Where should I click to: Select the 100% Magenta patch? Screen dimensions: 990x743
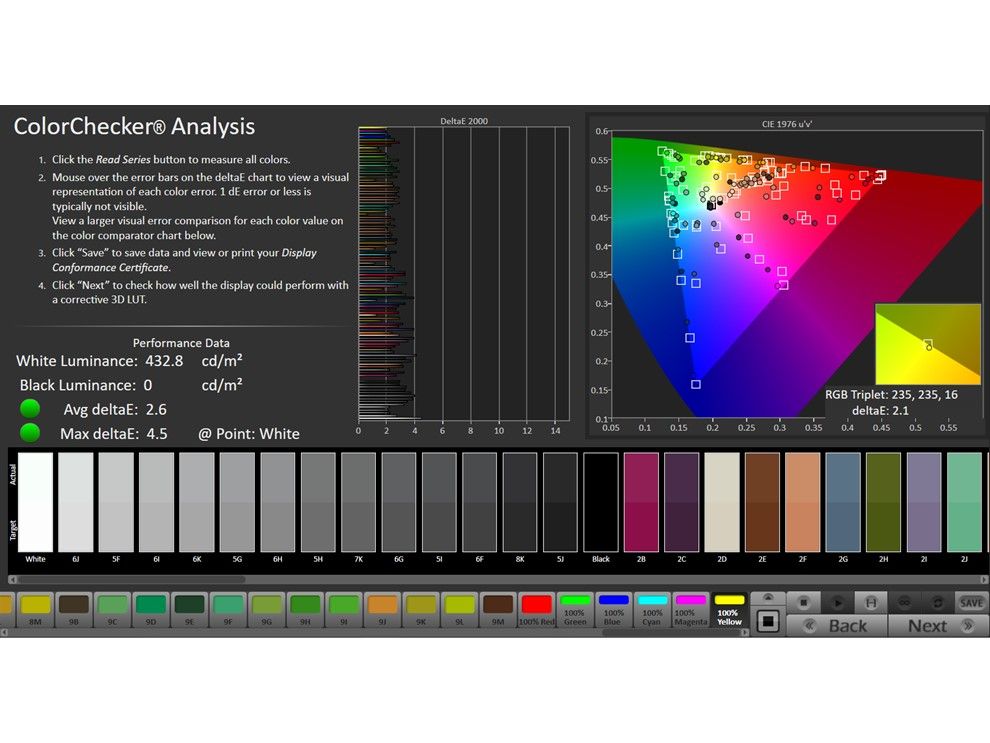[691, 610]
